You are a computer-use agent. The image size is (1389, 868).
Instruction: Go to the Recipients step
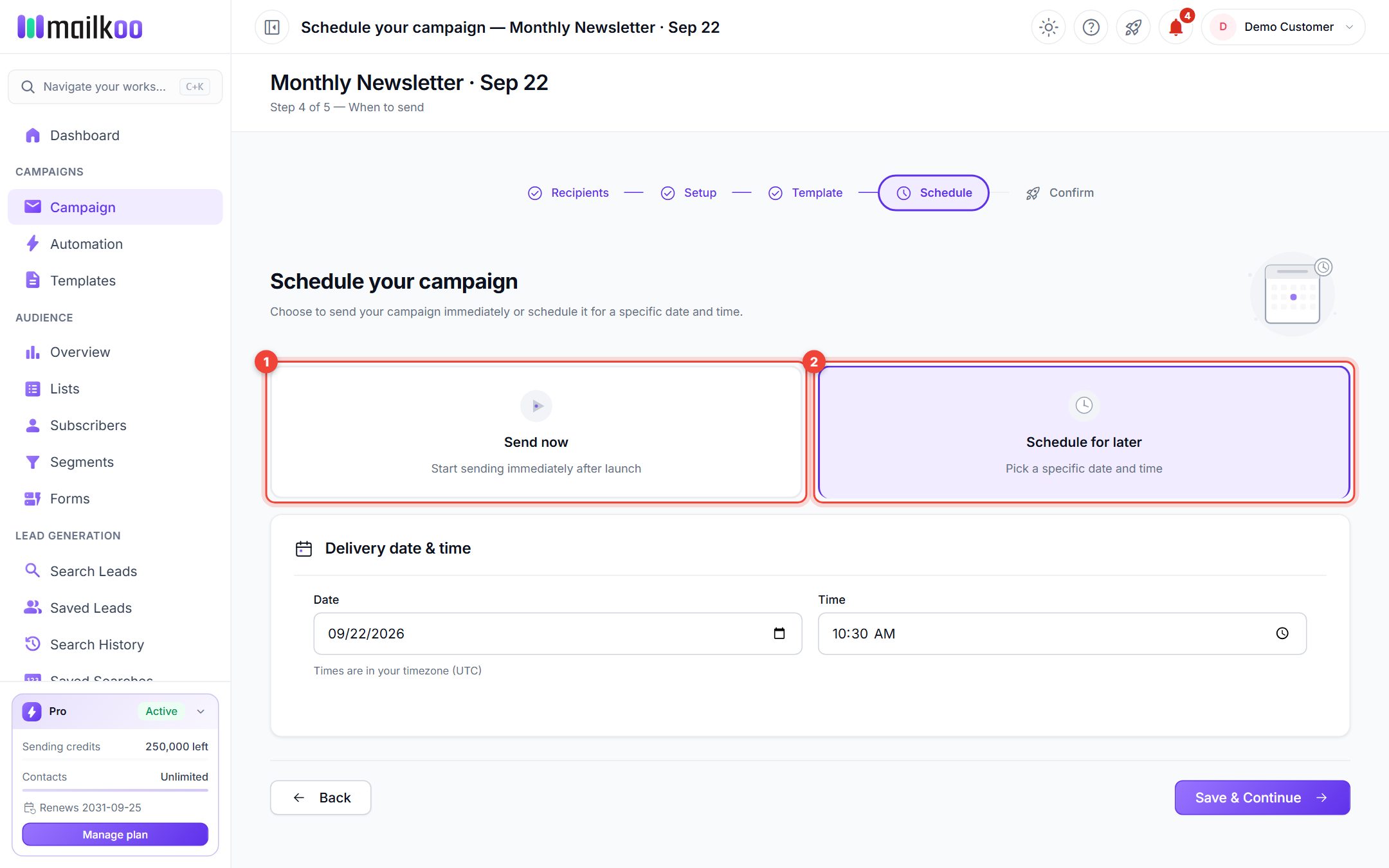point(568,193)
